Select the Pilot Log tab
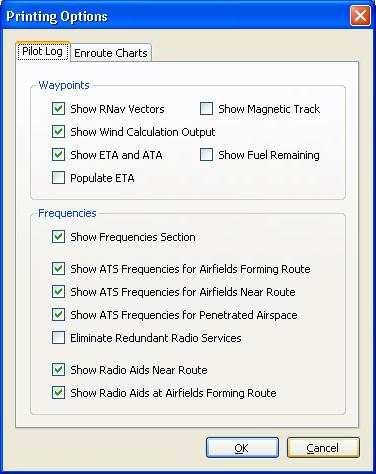The width and height of the screenshot is (376, 474). [x=43, y=51]
